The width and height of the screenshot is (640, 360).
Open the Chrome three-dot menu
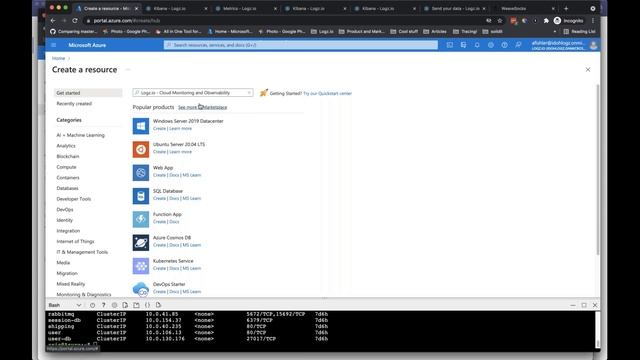[x=593, y=20]
